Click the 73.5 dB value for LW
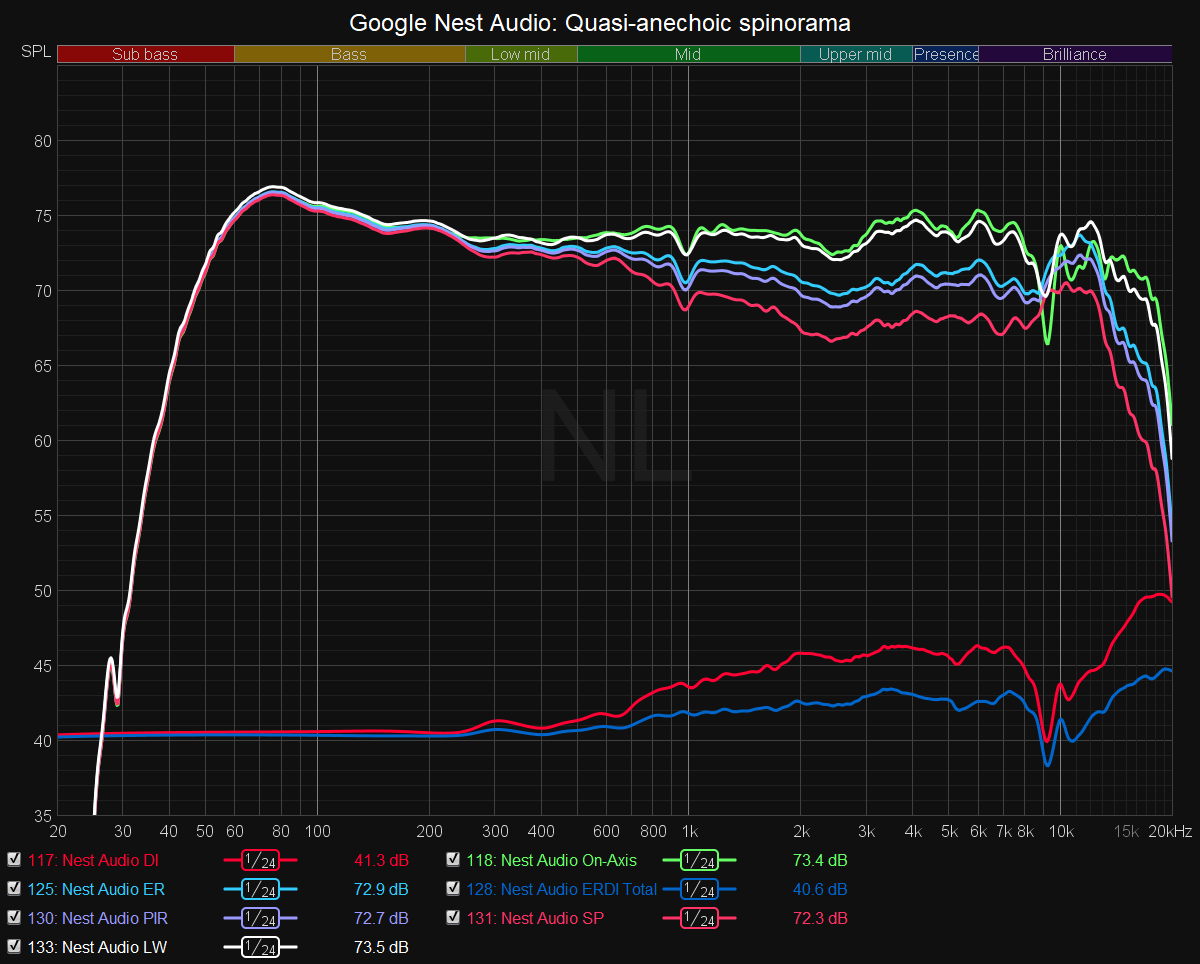Image resolution: width=1200 pixels, height=964 pixels. click(x=381, y=947)
